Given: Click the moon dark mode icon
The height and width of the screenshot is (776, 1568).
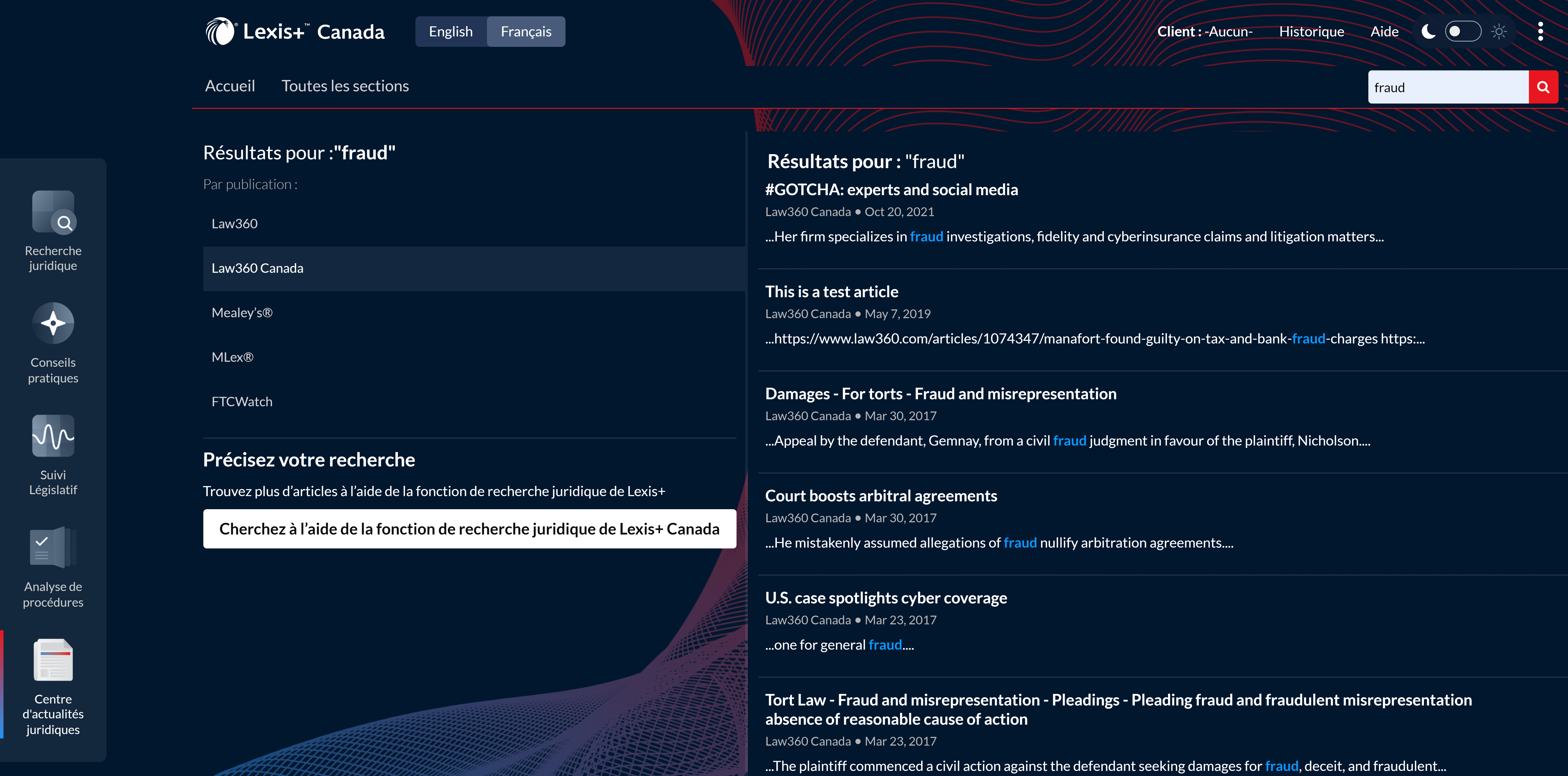Looking at the screenshot, I should [x=1429, y=32].
